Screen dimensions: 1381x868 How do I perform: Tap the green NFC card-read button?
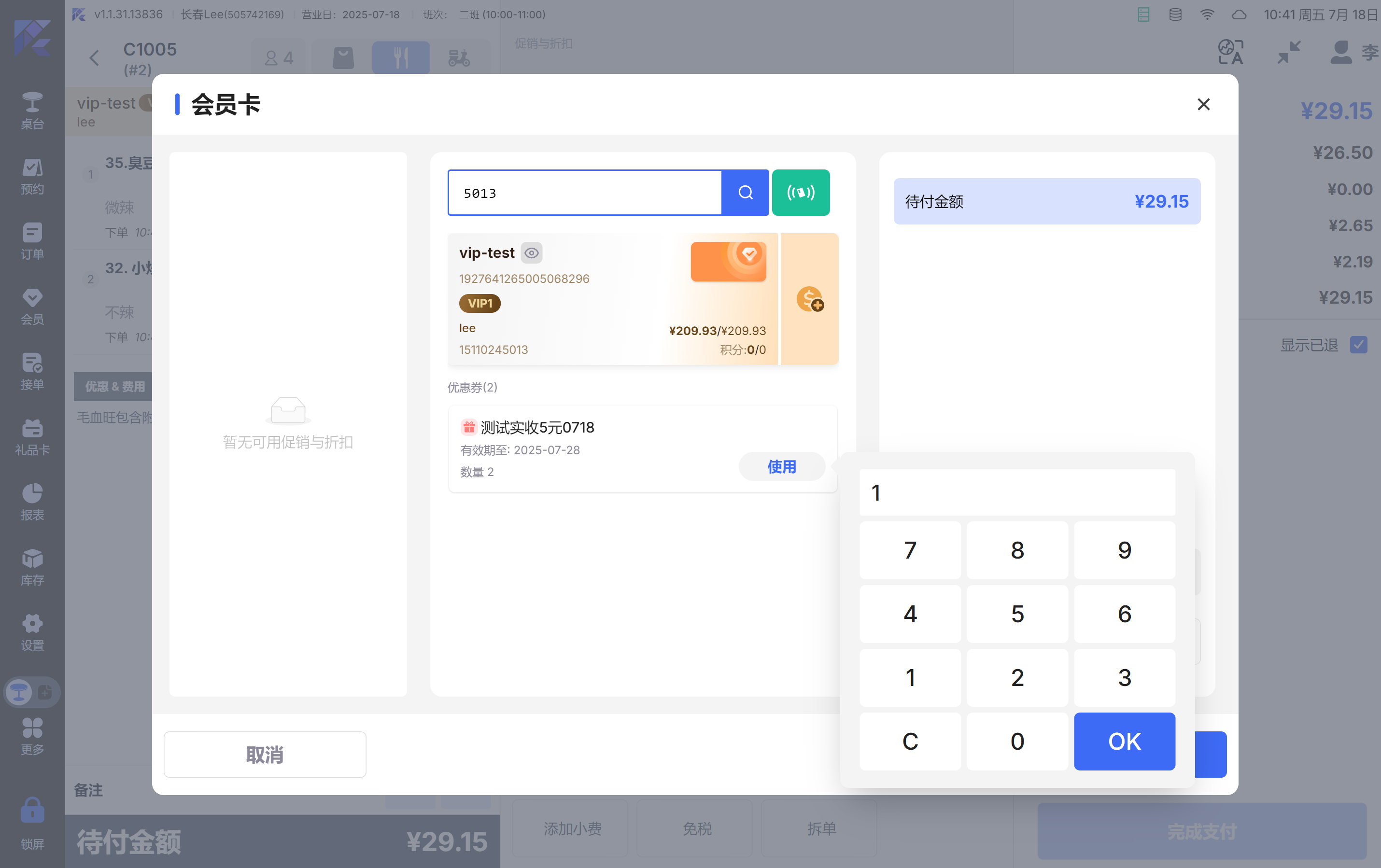click(801, 193)
